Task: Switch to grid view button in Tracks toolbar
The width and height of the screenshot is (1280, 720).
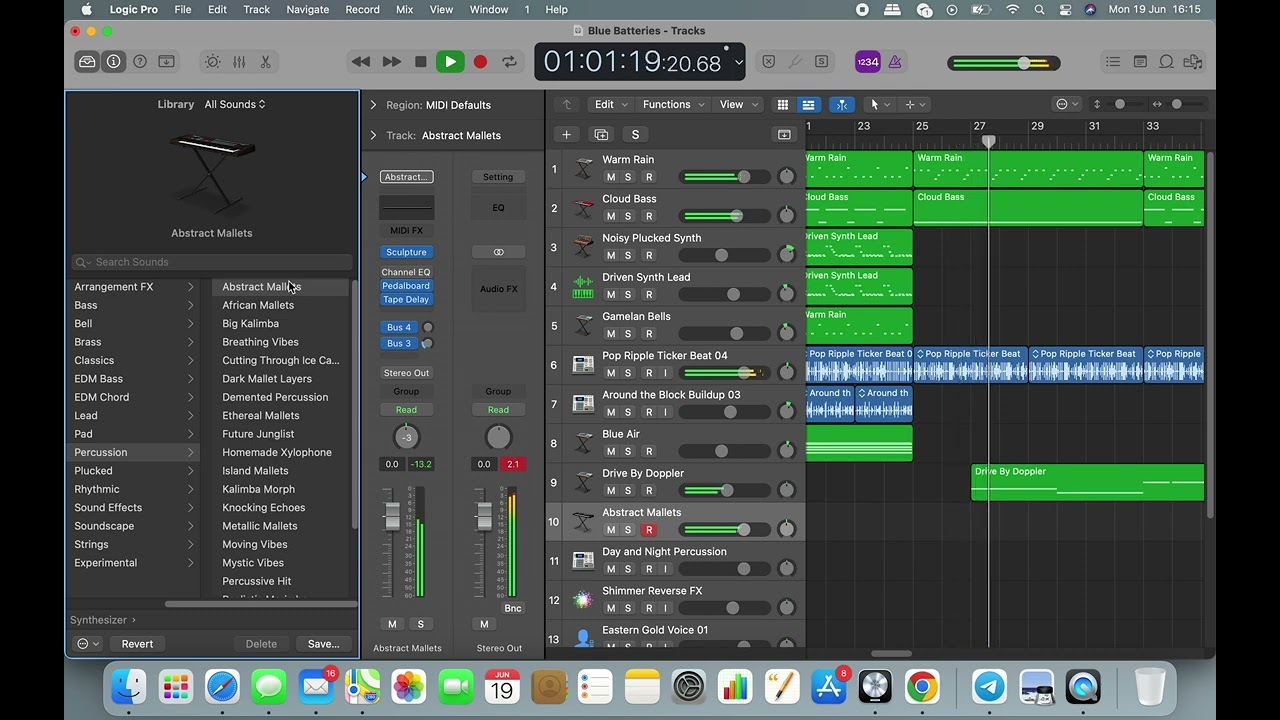Action: pyautogui.click(x=783, y=104)
